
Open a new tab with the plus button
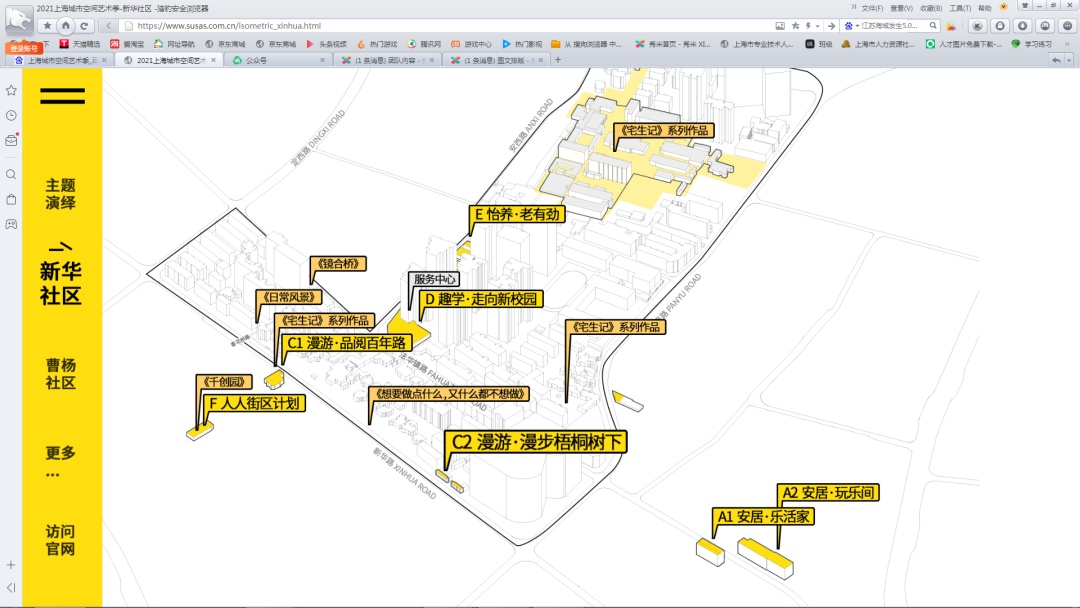point(558,60)
